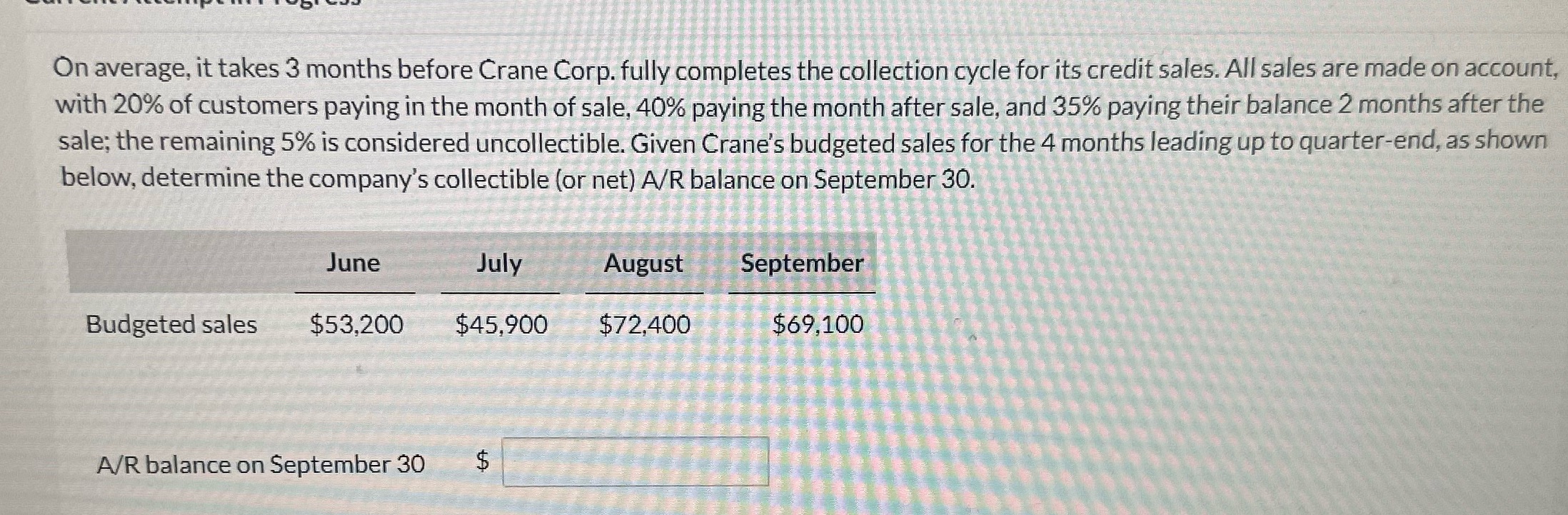Image resolution: width=1568 pixels, height=515 pixels.
Task: Click the Budgeted sales row label
Action: tap(170, 325)
